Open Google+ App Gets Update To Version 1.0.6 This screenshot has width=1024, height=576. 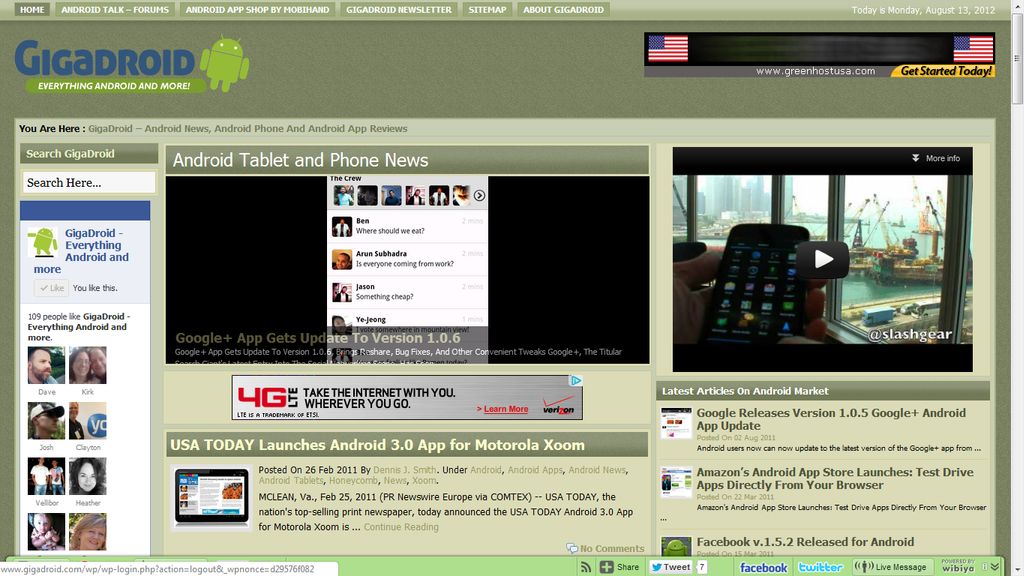318,338
